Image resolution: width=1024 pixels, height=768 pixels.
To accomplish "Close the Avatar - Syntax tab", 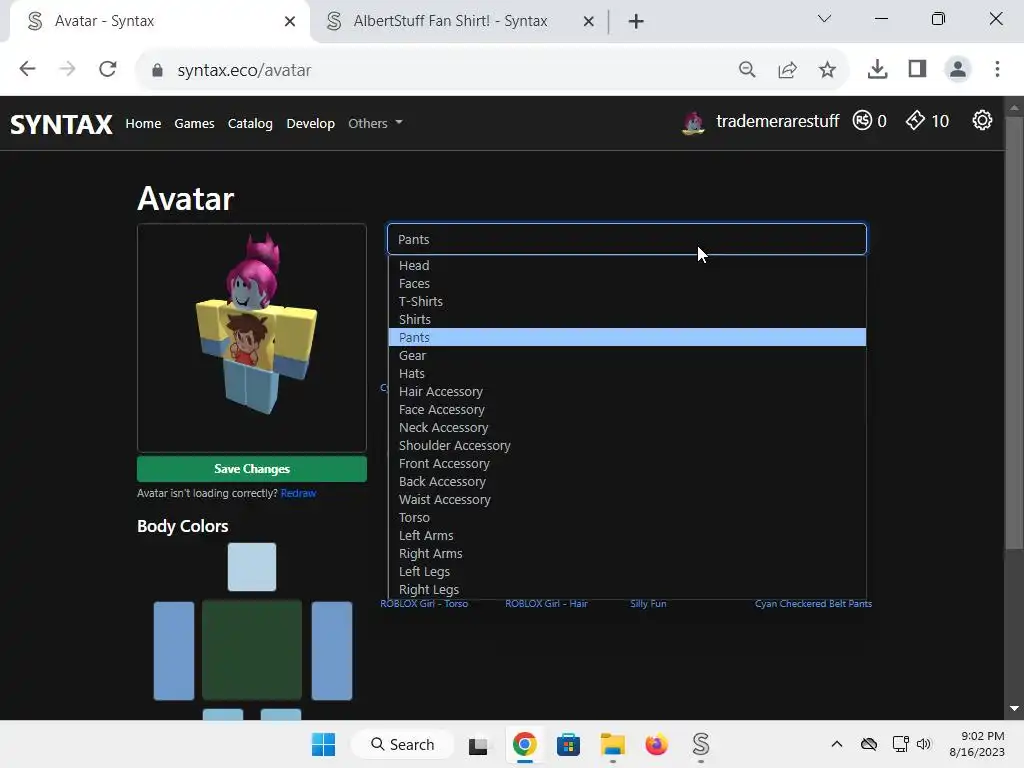I will point(290,22).
